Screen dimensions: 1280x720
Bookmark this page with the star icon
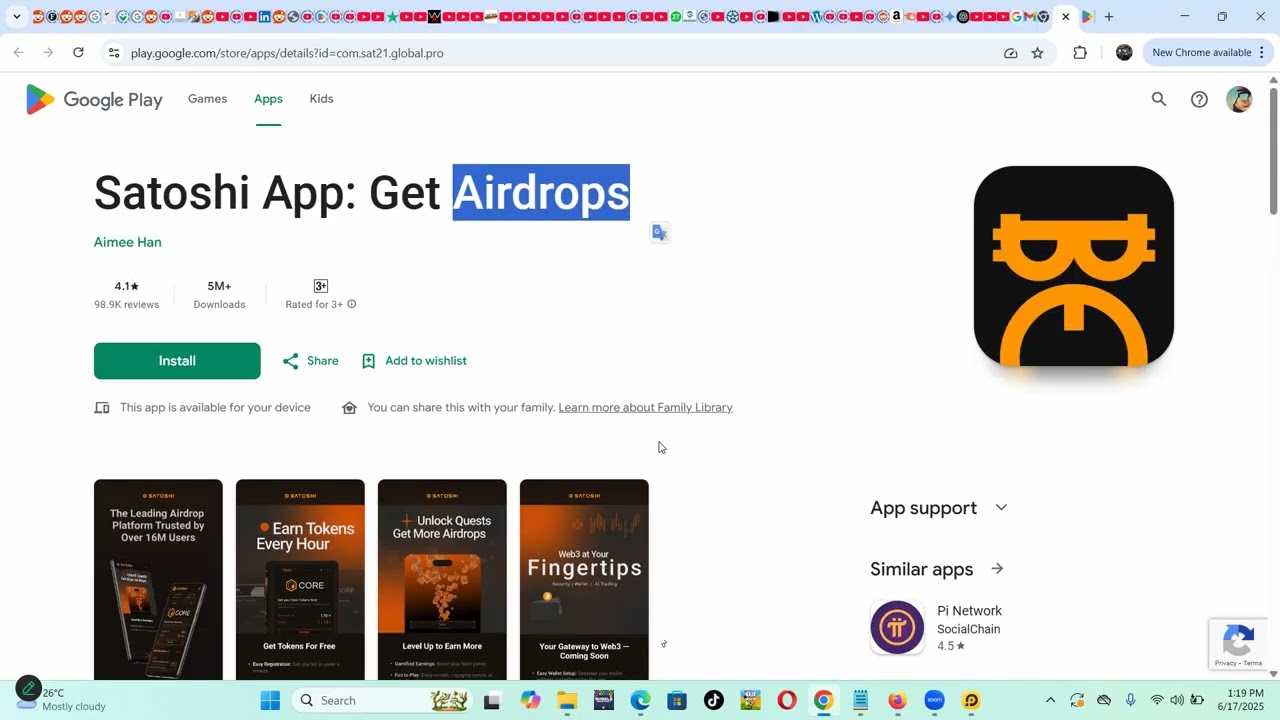[1037, 53]
